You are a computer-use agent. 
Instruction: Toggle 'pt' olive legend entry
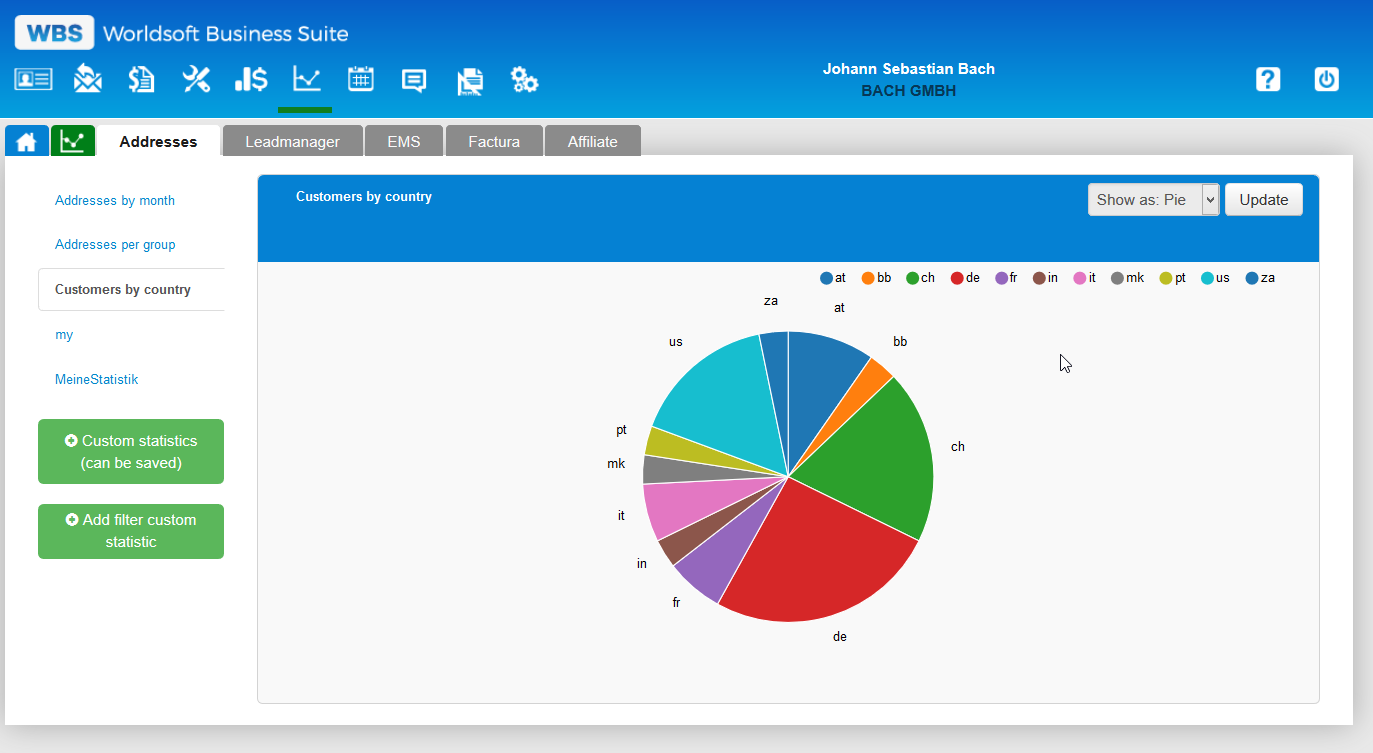(x=1172, y=278)
